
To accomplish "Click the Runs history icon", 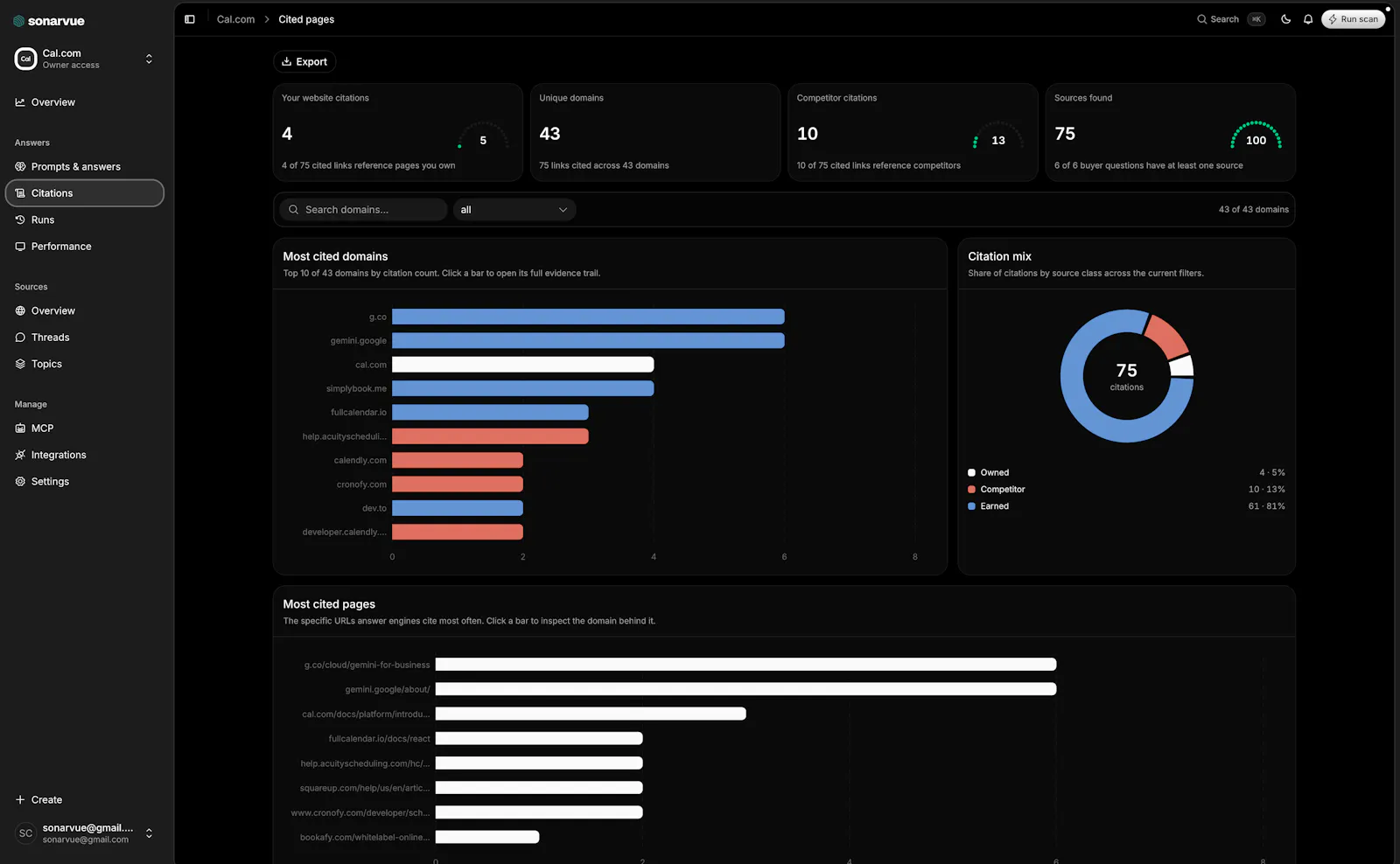I will click(x=20, y=219).
